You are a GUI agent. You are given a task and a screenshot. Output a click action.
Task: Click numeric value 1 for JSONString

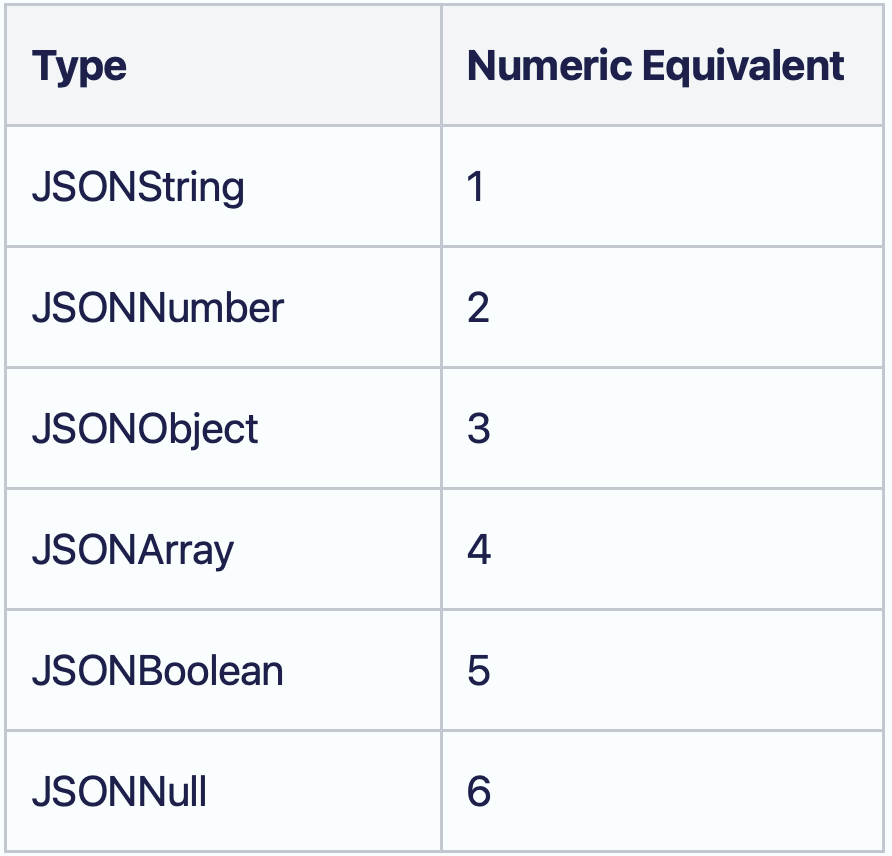pyautogui.click(x=476, y=187)
